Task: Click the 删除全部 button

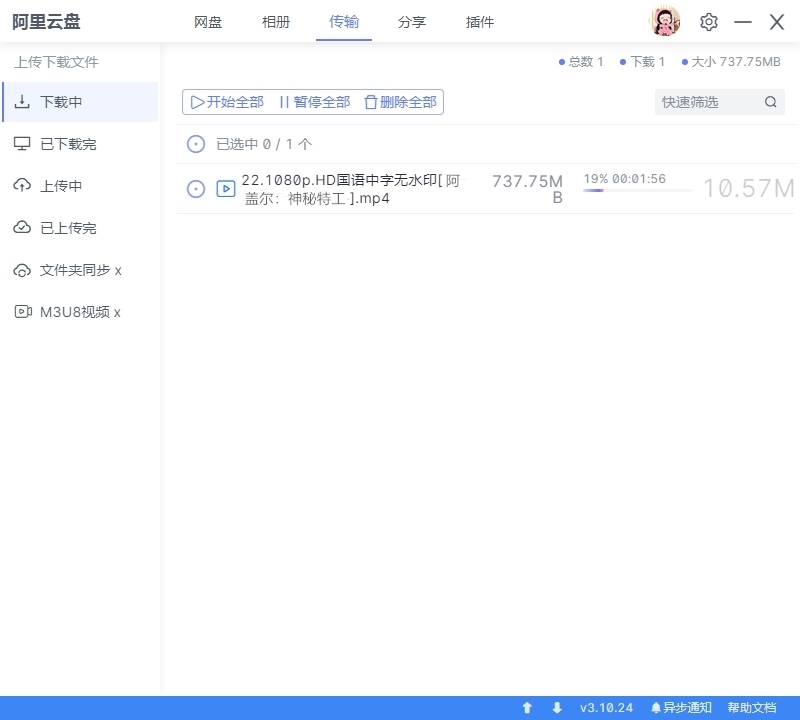Action: pos(400,102)
